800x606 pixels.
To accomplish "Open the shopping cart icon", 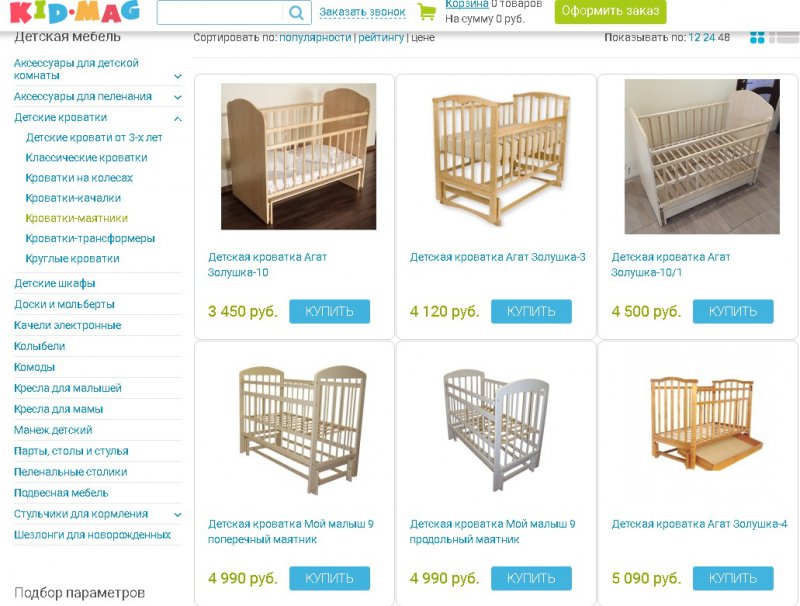I will [x=427, y=12].
